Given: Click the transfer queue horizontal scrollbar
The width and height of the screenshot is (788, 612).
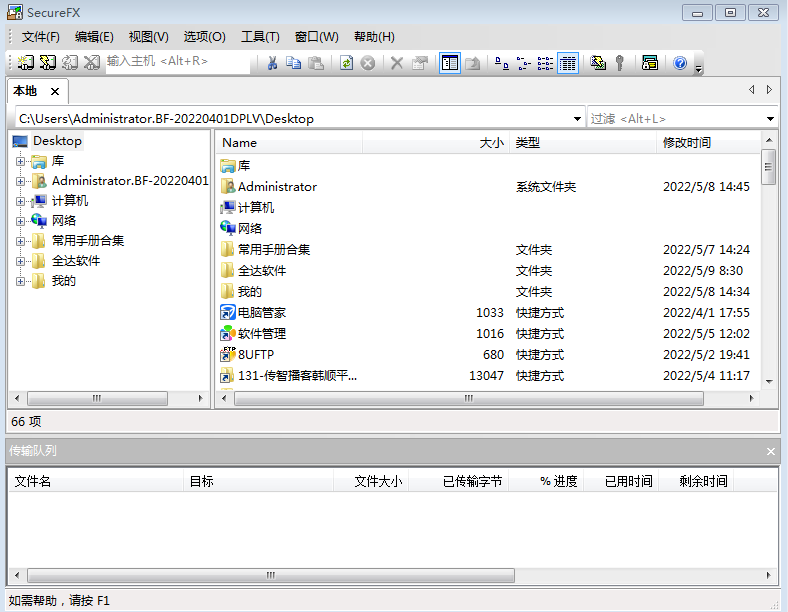Looking at the screenshot, I should (x=271, y=575).
